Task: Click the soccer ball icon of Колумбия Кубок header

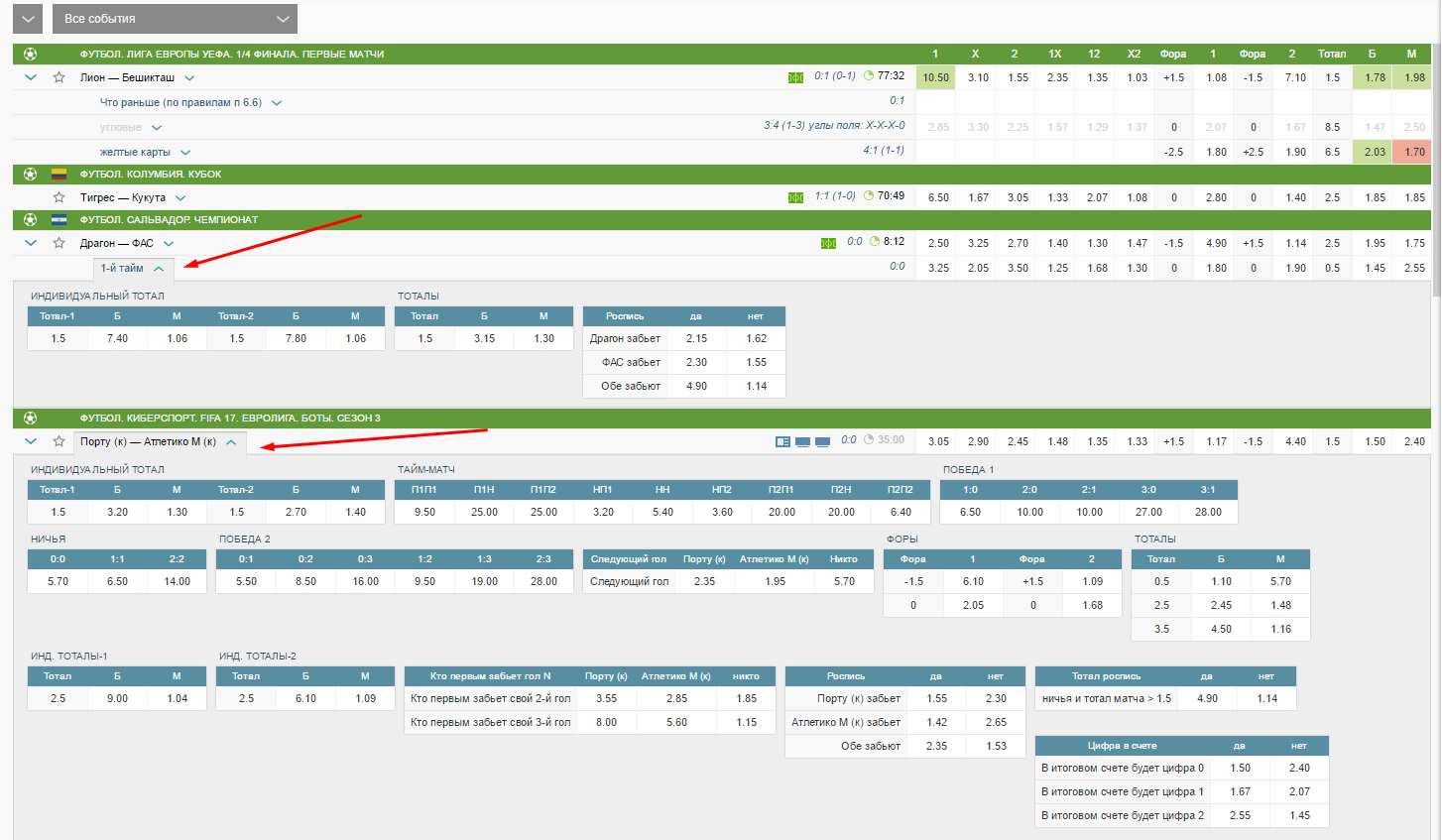Action: (x=30, y=174)
